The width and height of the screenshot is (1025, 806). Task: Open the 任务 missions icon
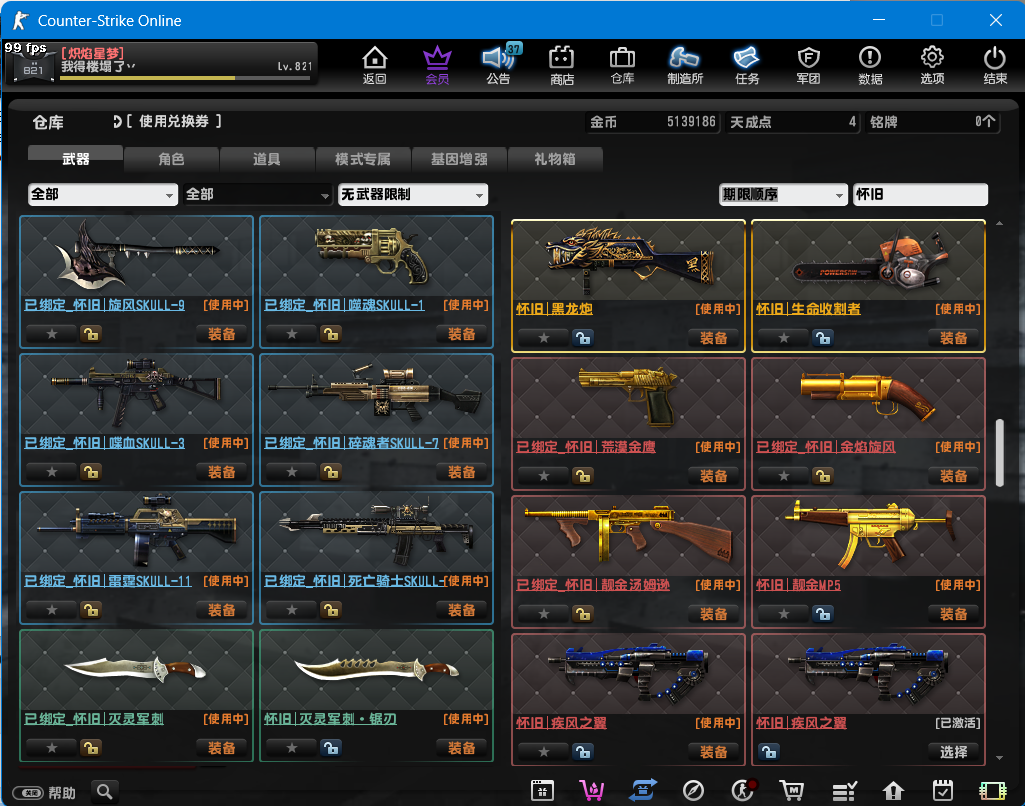[x=747, y=65]
